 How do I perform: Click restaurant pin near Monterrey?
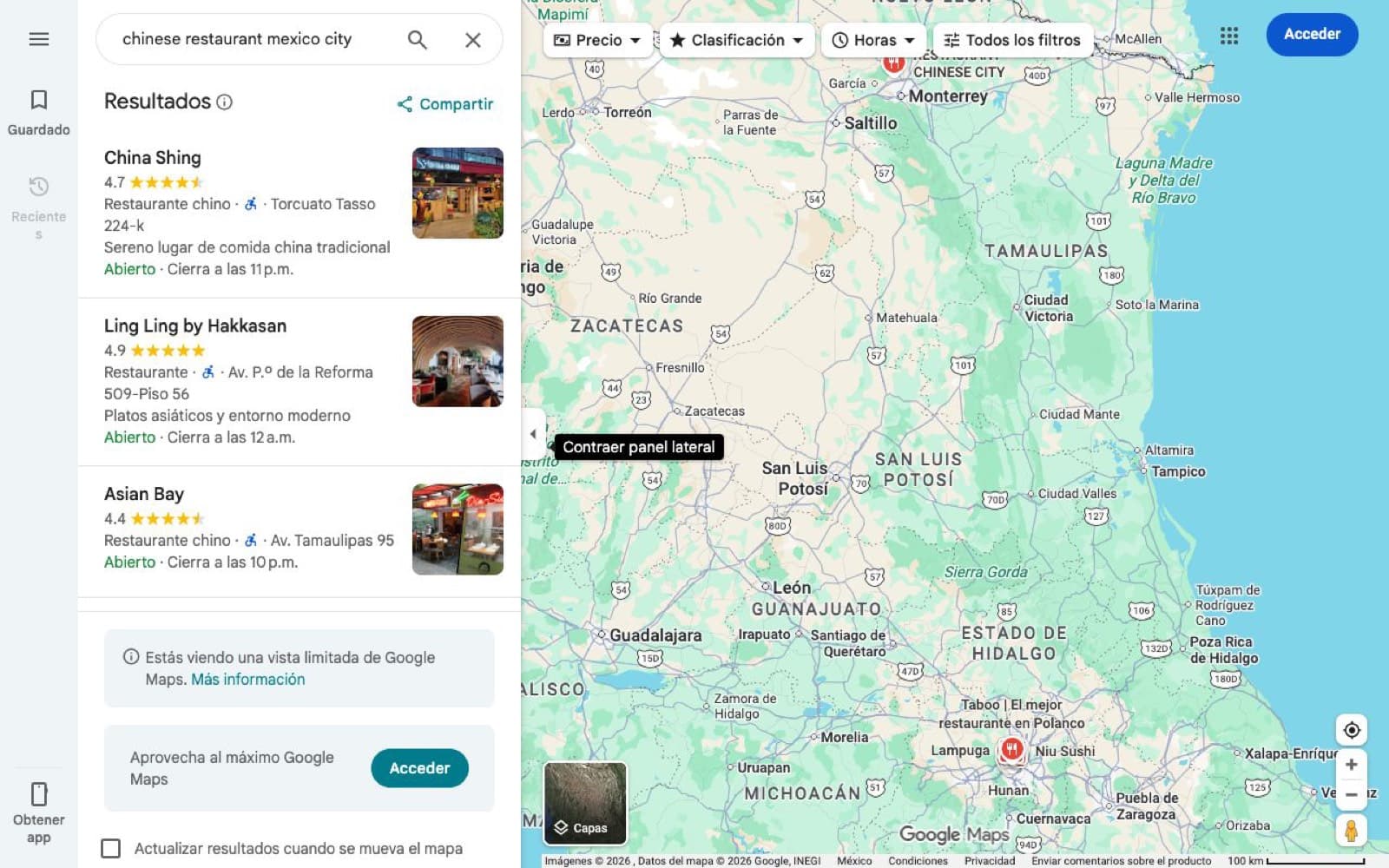click(893, 62)
